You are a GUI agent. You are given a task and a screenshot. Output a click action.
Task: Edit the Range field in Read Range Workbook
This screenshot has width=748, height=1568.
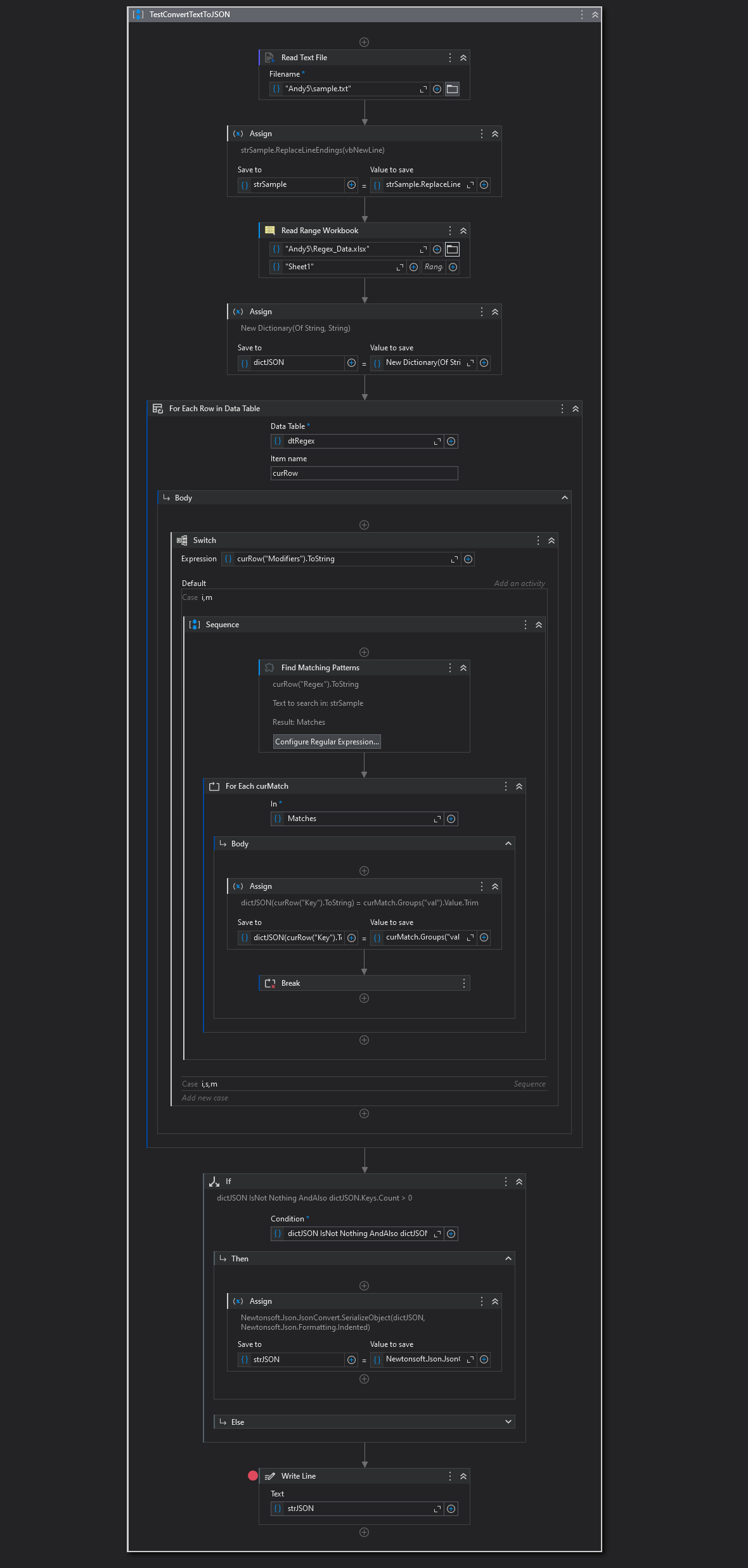[434, 267]
